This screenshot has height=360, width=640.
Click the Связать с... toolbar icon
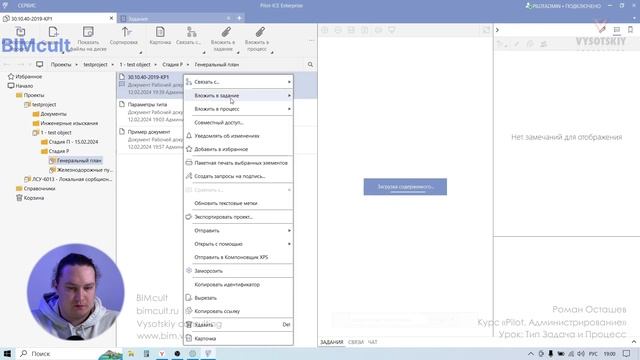(x=191, y=32)
